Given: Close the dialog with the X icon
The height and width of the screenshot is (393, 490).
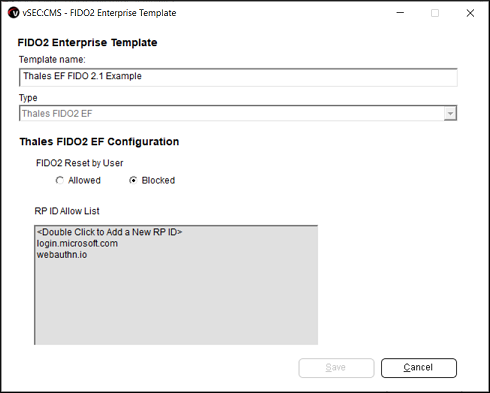Looking at the screenshot, I should 470,13.
